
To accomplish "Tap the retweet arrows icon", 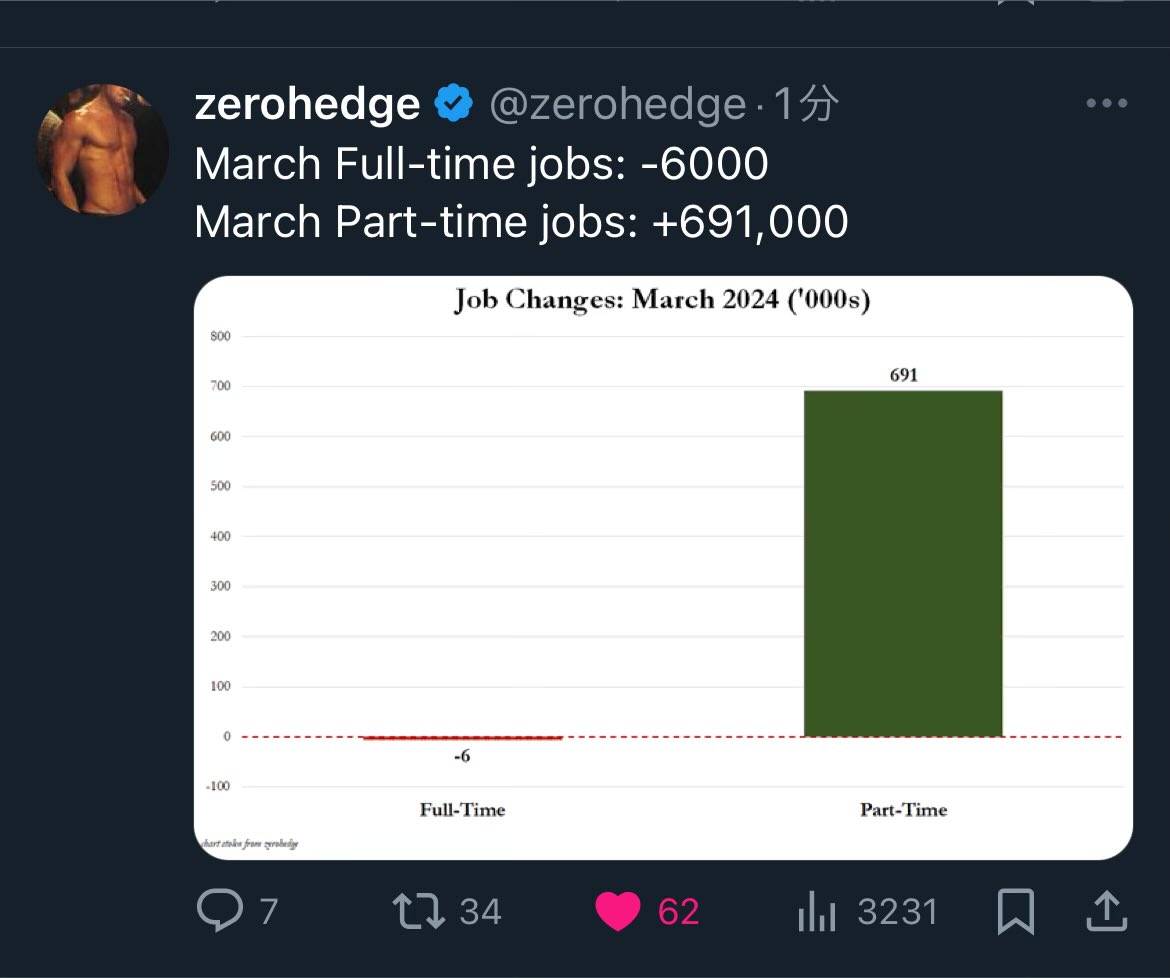I will pos(419,911).
